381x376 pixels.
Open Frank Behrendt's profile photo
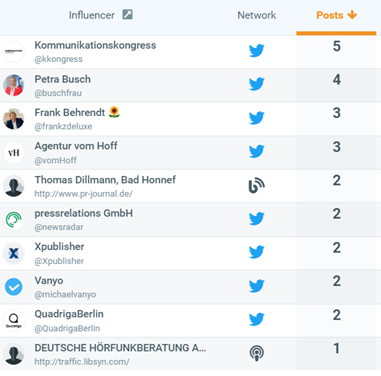14,119
